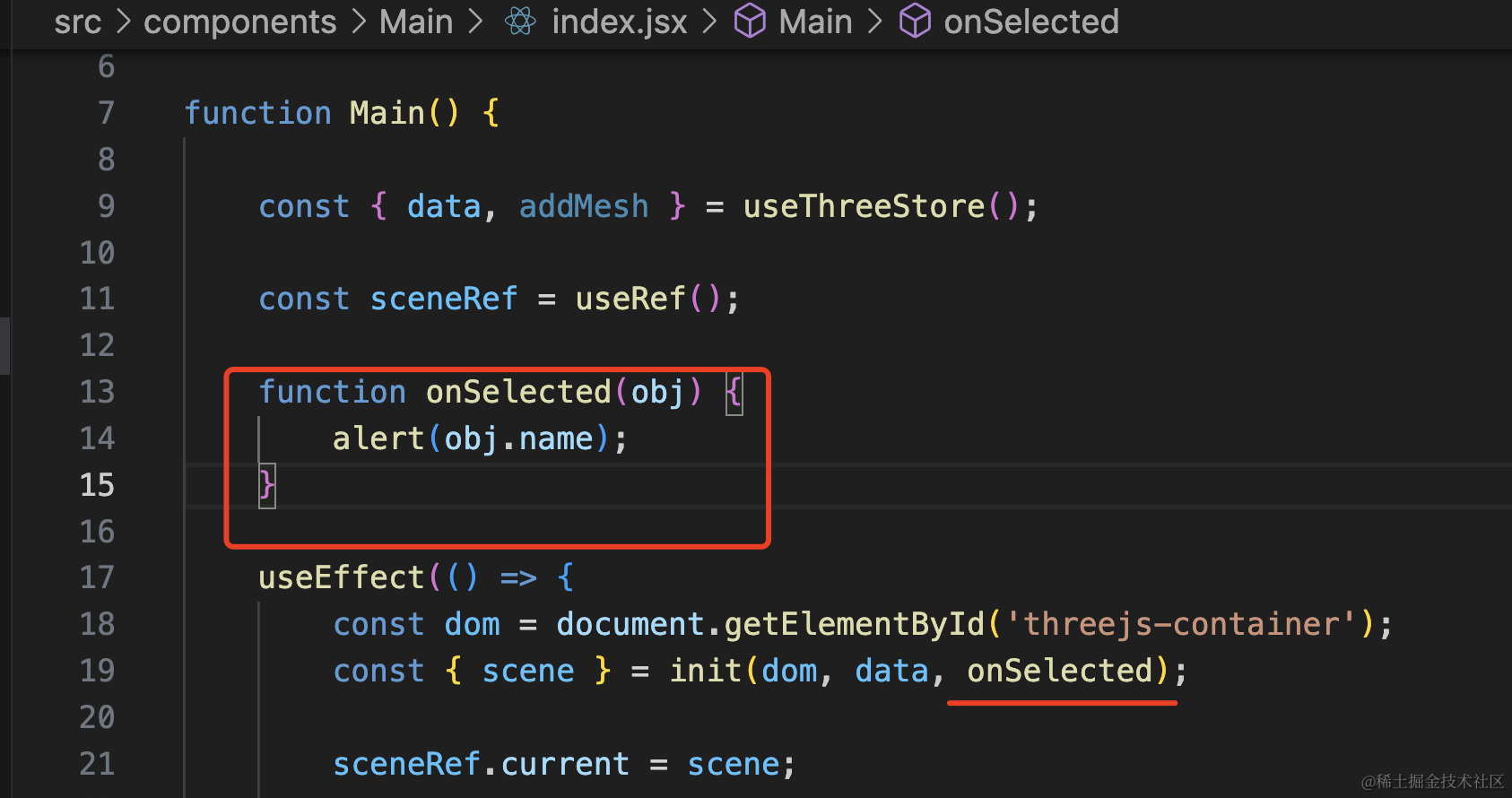Click line number 17 in gutter

[x=97, y=577]
